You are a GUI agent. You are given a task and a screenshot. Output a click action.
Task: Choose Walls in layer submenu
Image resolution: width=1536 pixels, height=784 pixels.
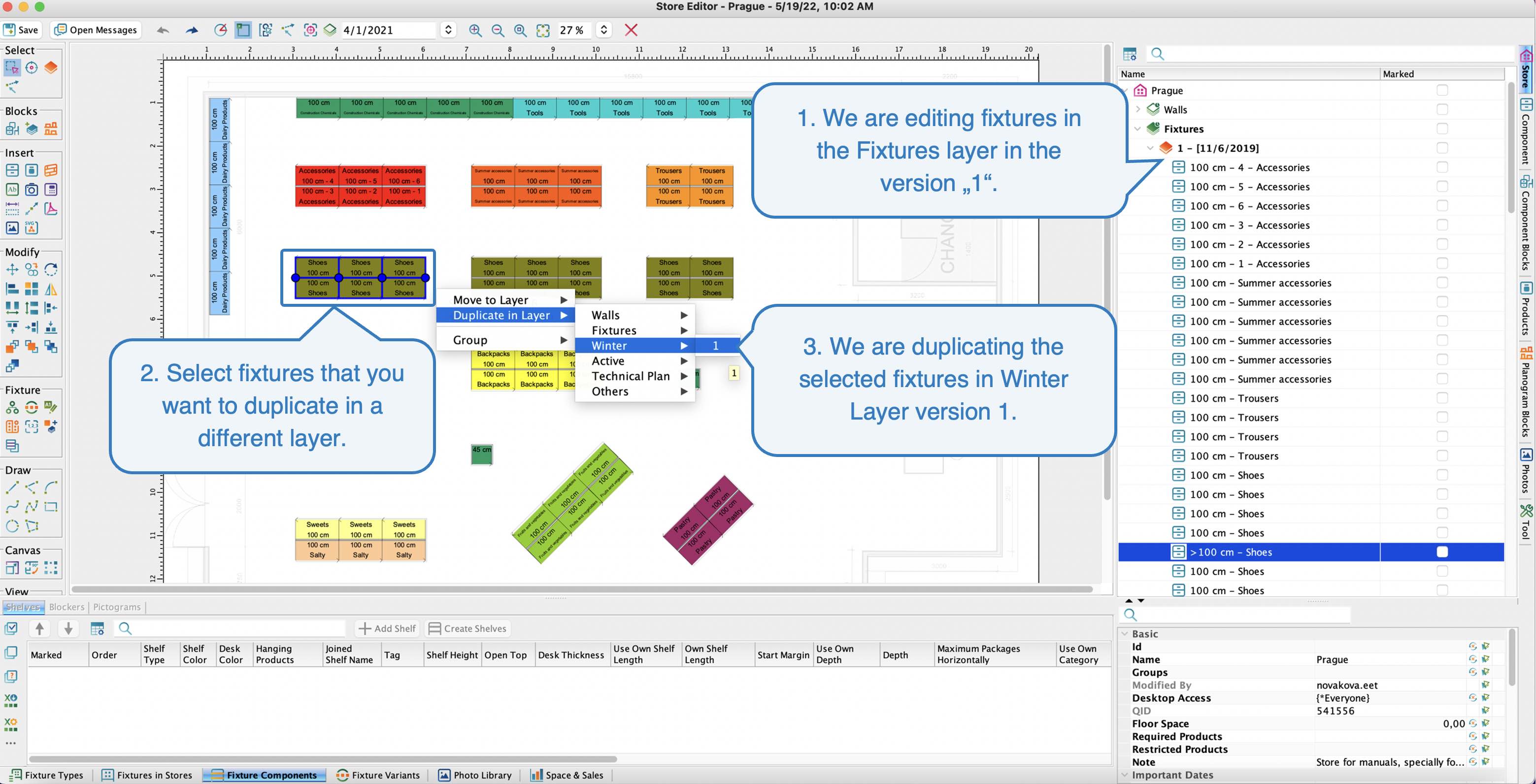tap(635, 315)
